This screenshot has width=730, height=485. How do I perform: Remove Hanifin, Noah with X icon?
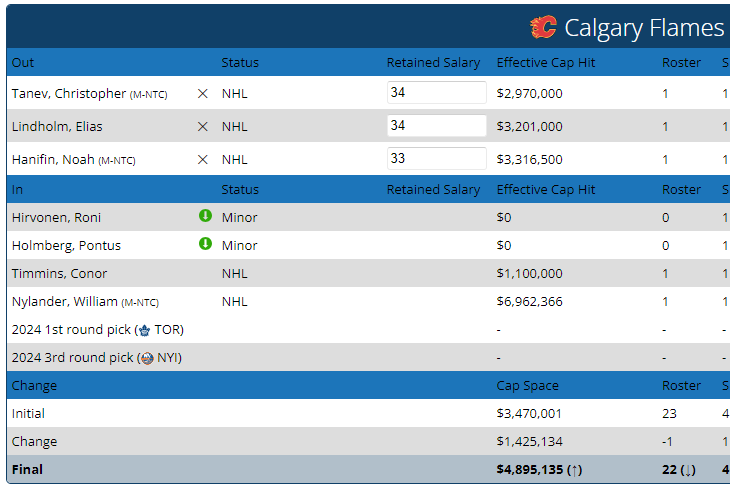203,160
